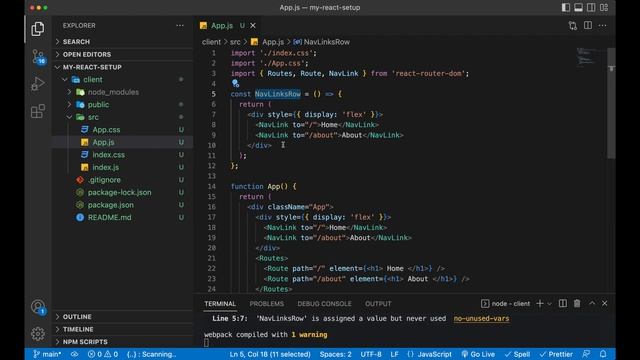
Task: Toggle the secondary side bar
Action: click(x=591, y=7)
